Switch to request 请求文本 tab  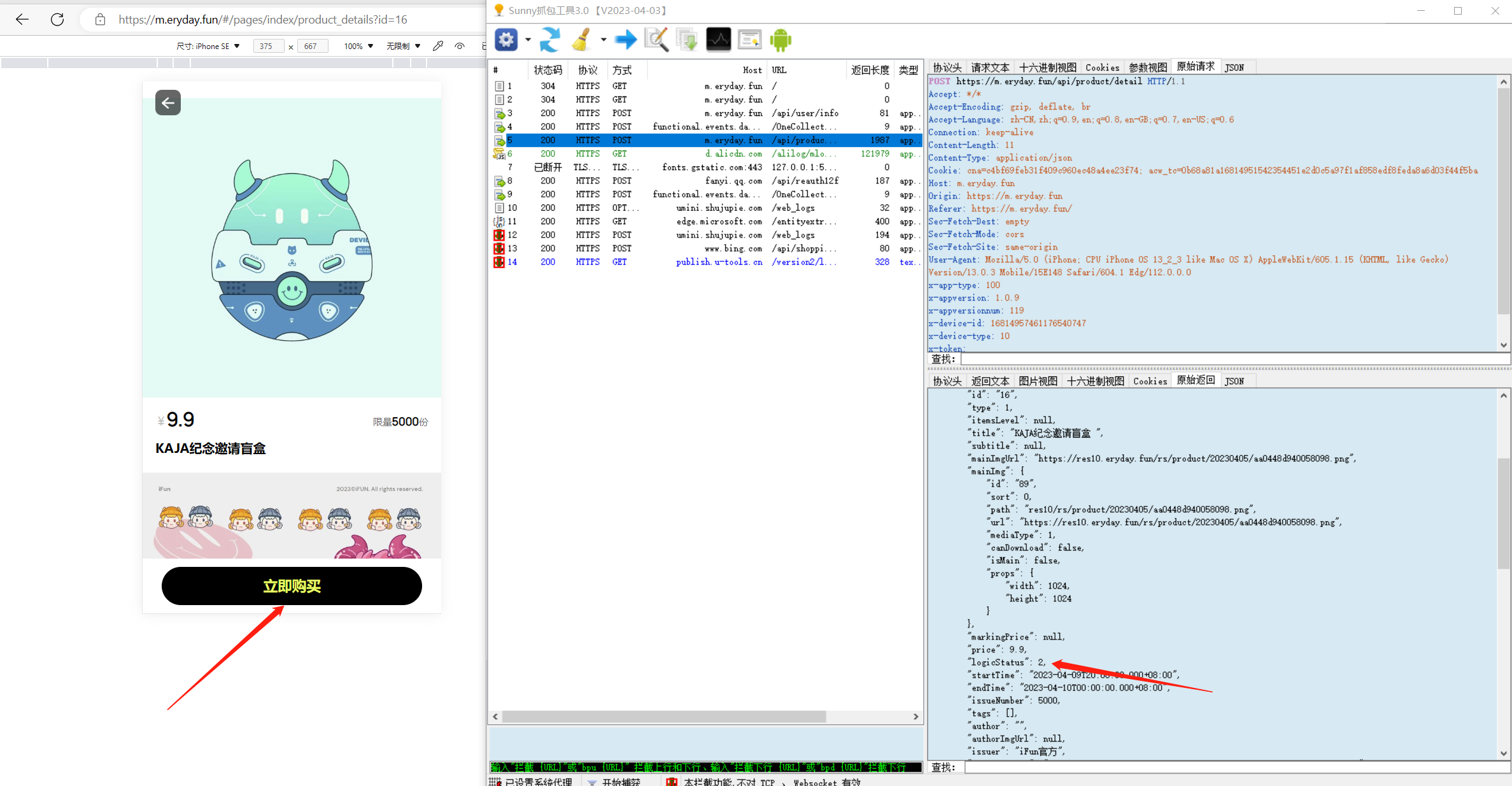tap(990, 68)
